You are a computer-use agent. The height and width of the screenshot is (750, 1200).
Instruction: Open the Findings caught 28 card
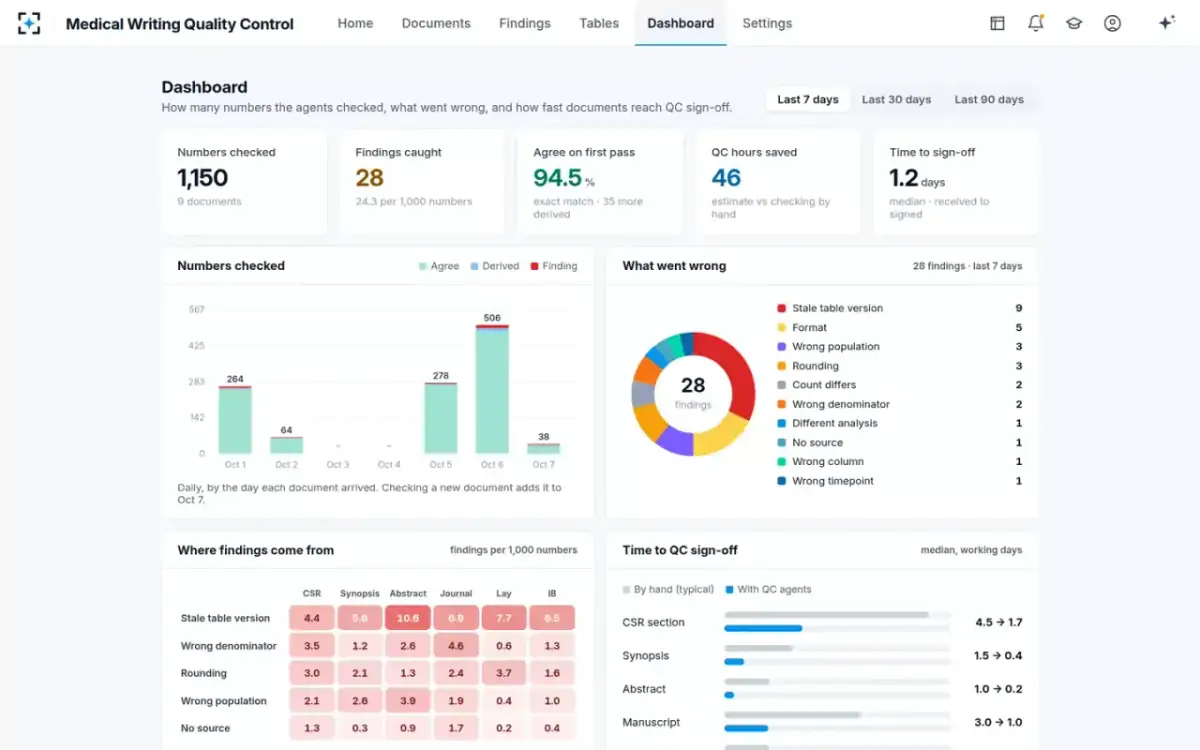point(422,182)
